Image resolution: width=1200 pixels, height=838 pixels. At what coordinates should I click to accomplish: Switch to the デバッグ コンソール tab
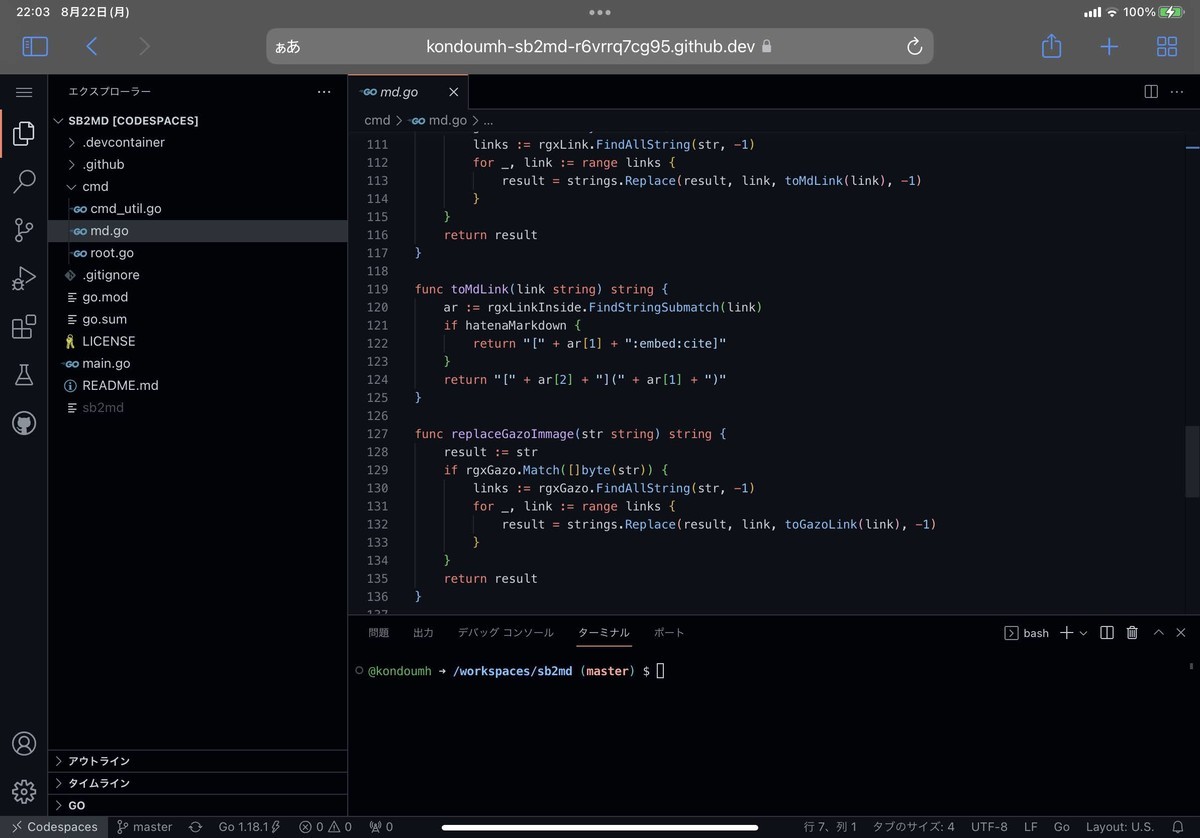click(x=505, y=633)
